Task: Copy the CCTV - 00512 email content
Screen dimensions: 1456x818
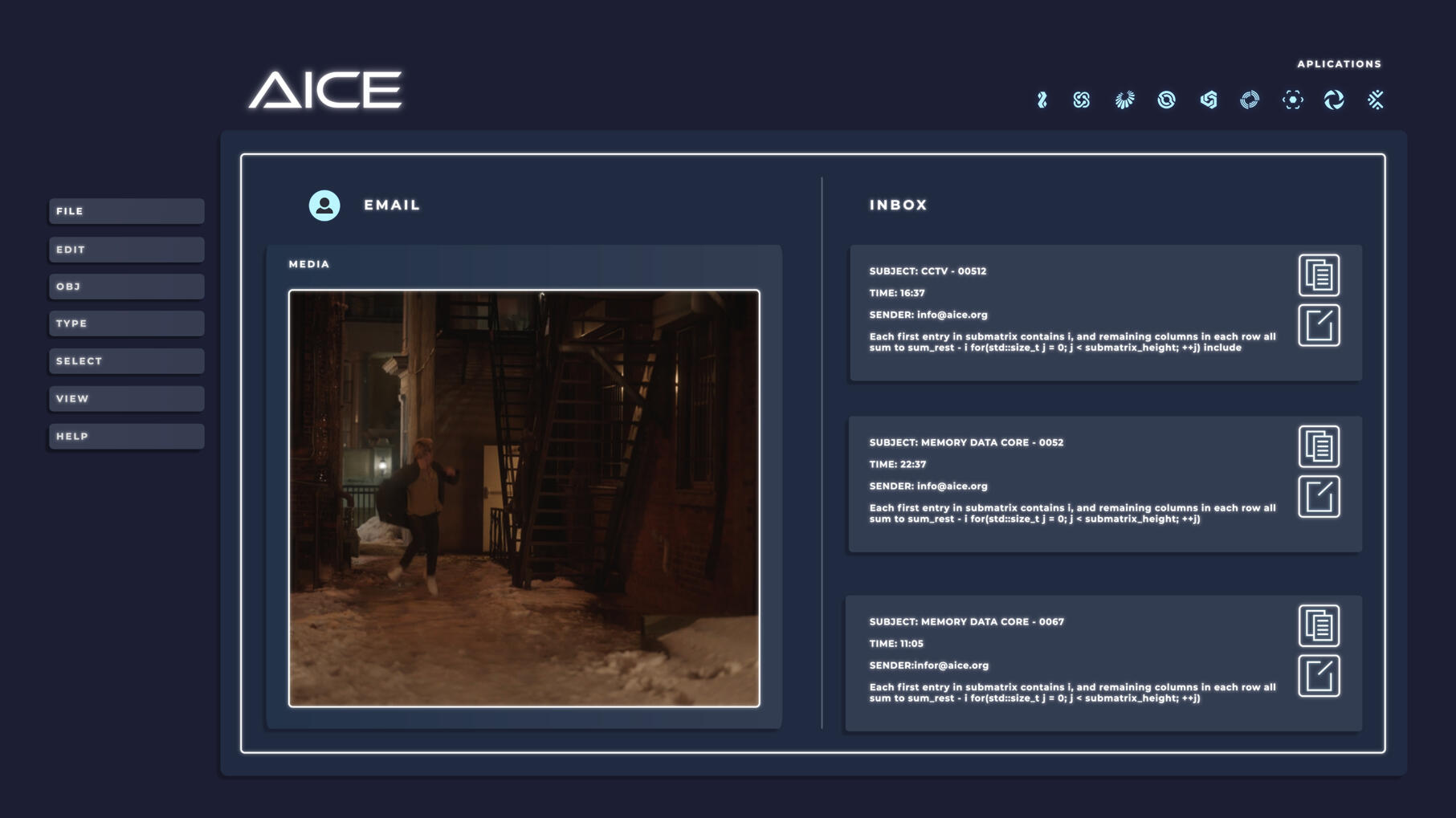Action: [x=1319, y=275]
